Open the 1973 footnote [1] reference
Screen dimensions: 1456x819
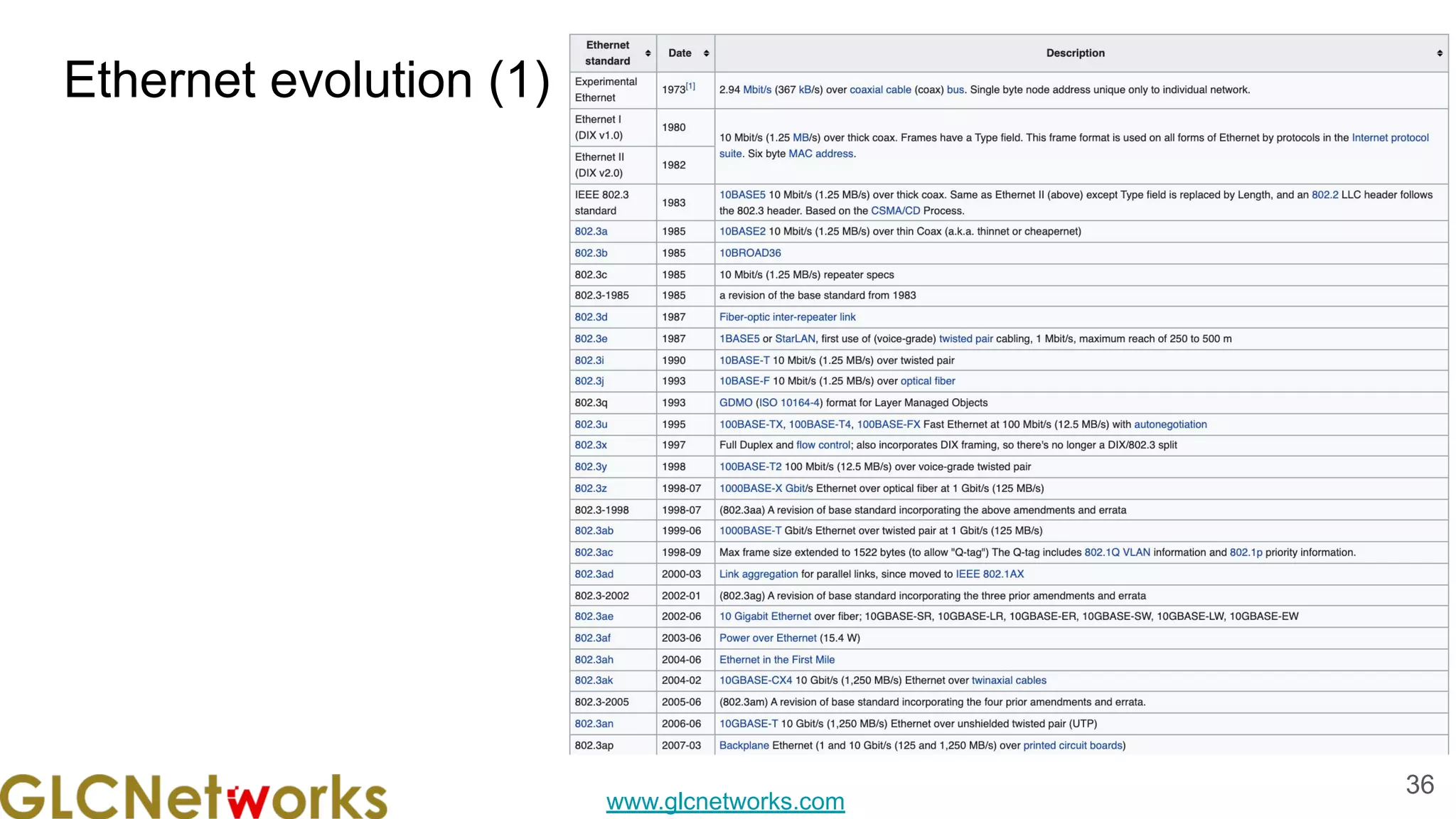click(x=690, y=86)
